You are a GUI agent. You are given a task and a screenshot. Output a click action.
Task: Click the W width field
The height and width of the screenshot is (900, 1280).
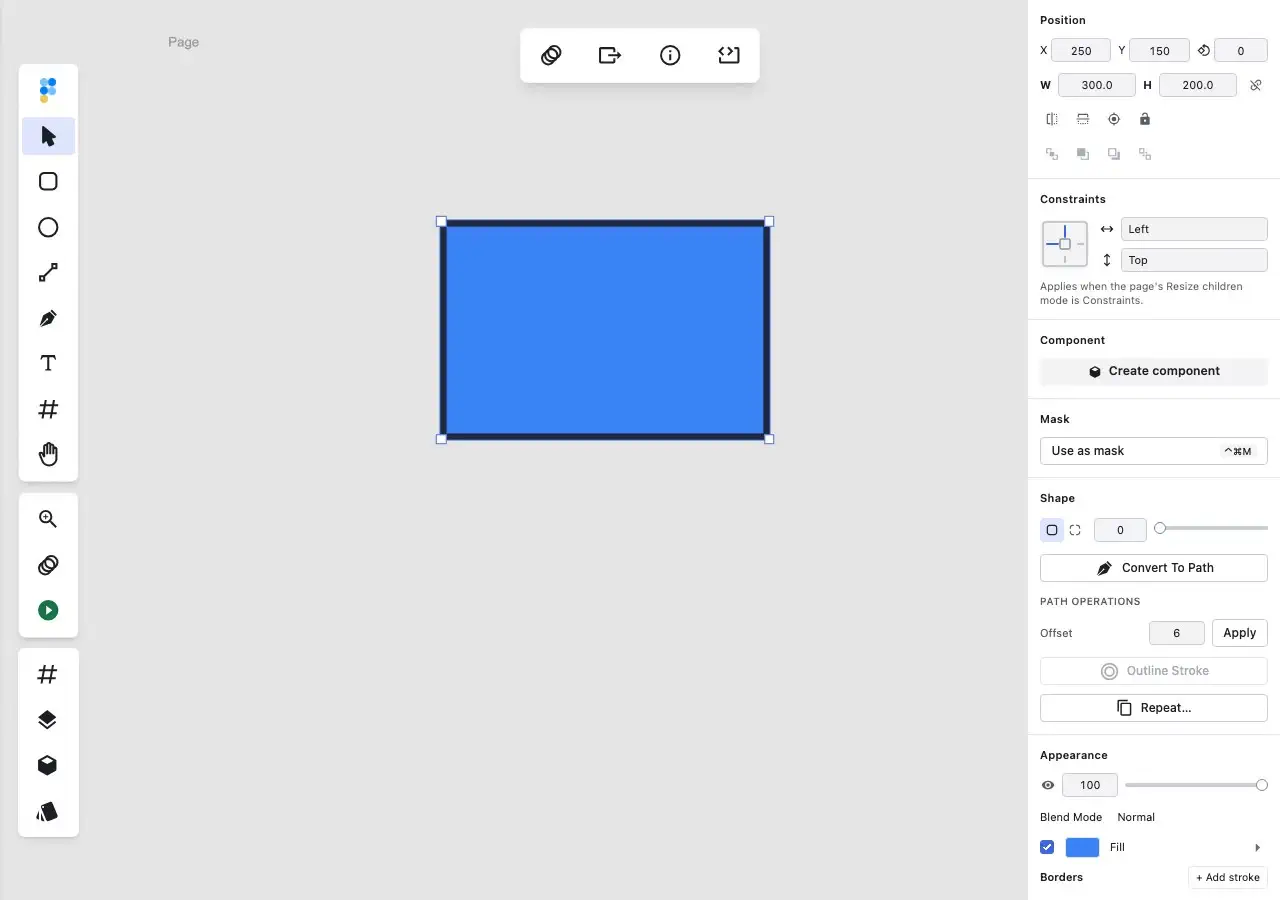(x=1097, y=85)
